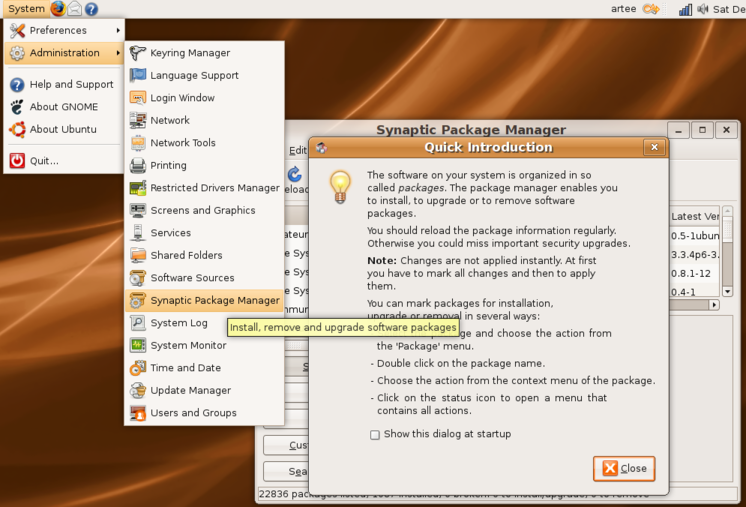
Task: Click the Services icon
Action: tap(137, 233)
